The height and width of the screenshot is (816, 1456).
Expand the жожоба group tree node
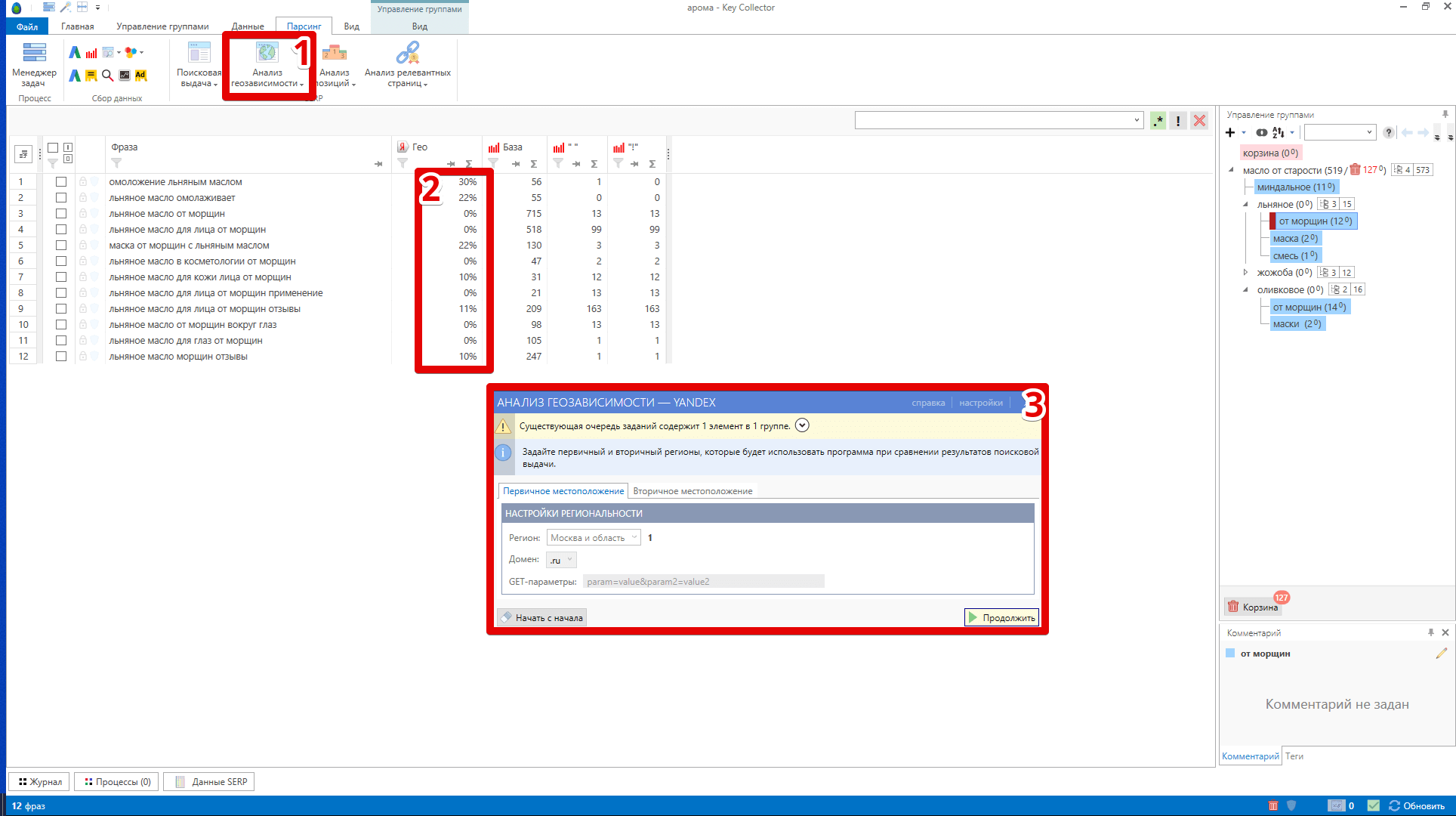(1245, 273)
